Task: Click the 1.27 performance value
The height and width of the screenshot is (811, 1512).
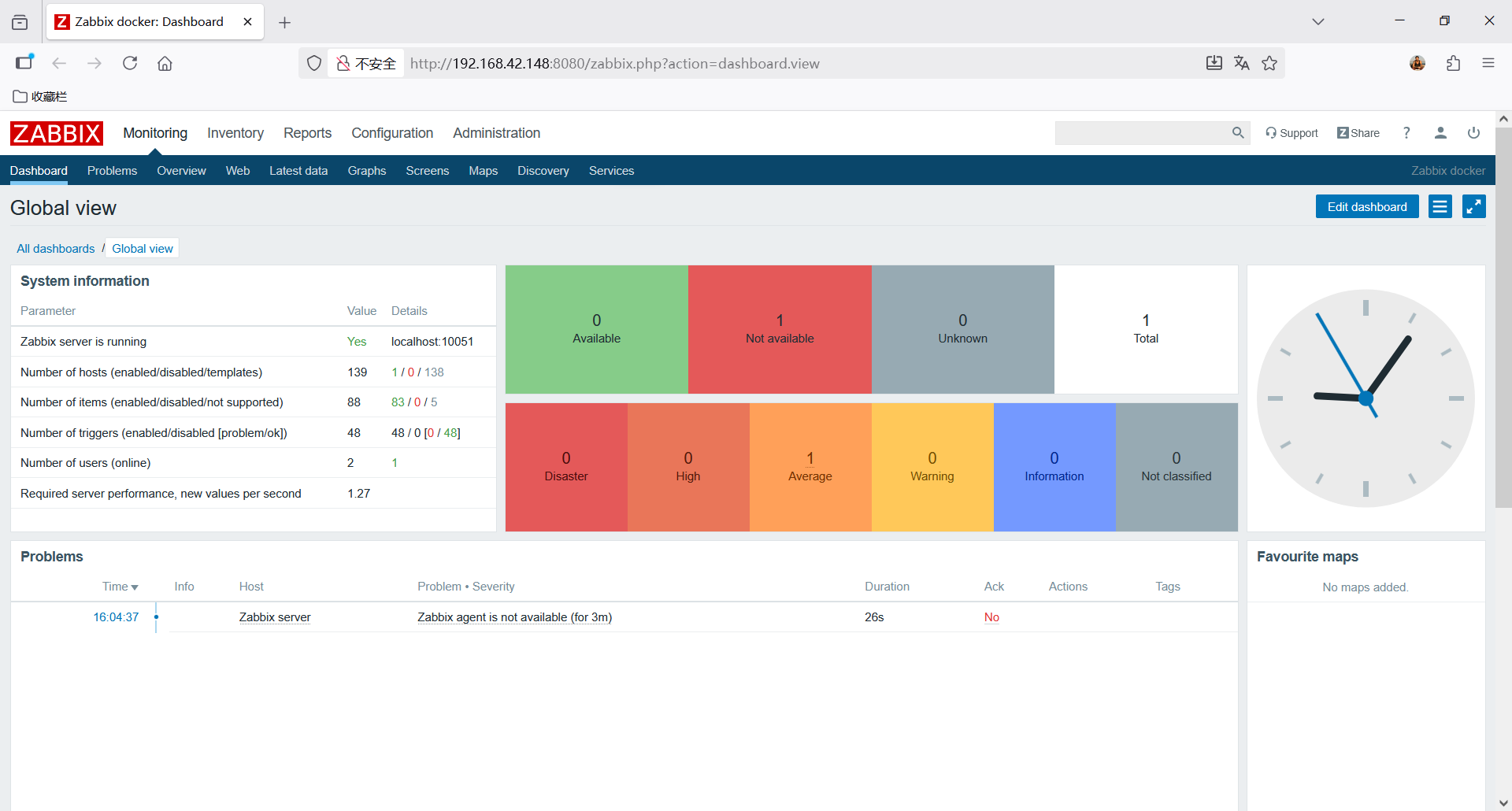Action: pos(358,494)
